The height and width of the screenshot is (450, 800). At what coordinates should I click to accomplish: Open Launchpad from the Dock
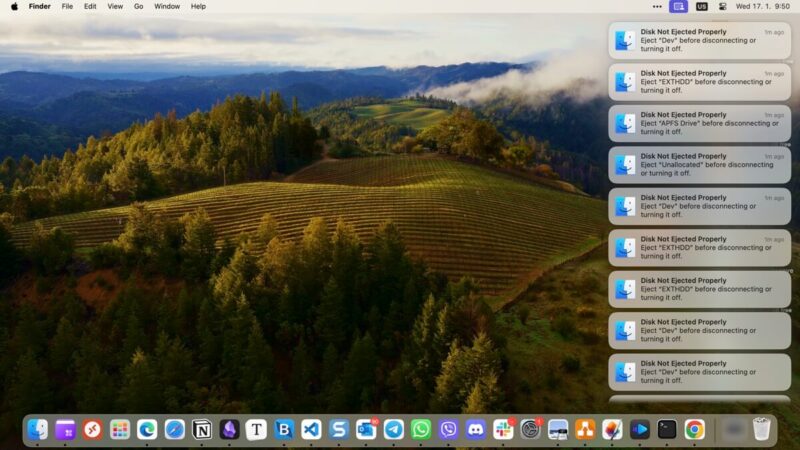point(120,430)
